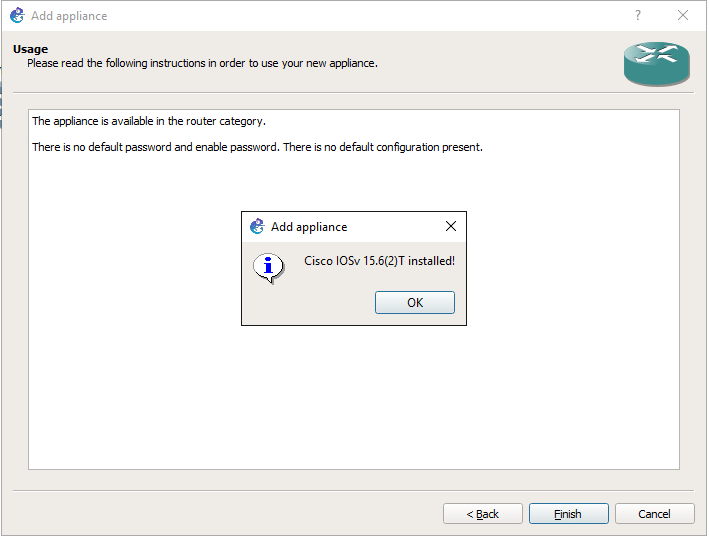The image size is (709, 538).
Task: Click the blue information speech bubble icon
Action: [x=267, y=267]
